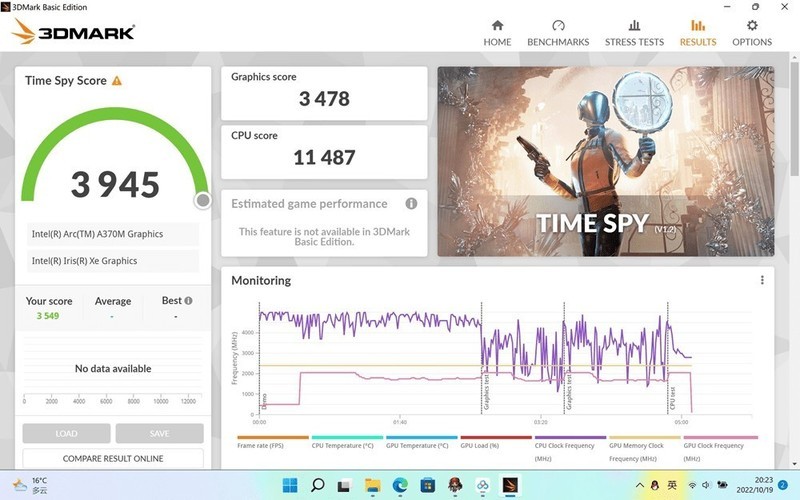Screen dimensions: 800x500
Task: Open the HOME tab
Action: [497, 33]
